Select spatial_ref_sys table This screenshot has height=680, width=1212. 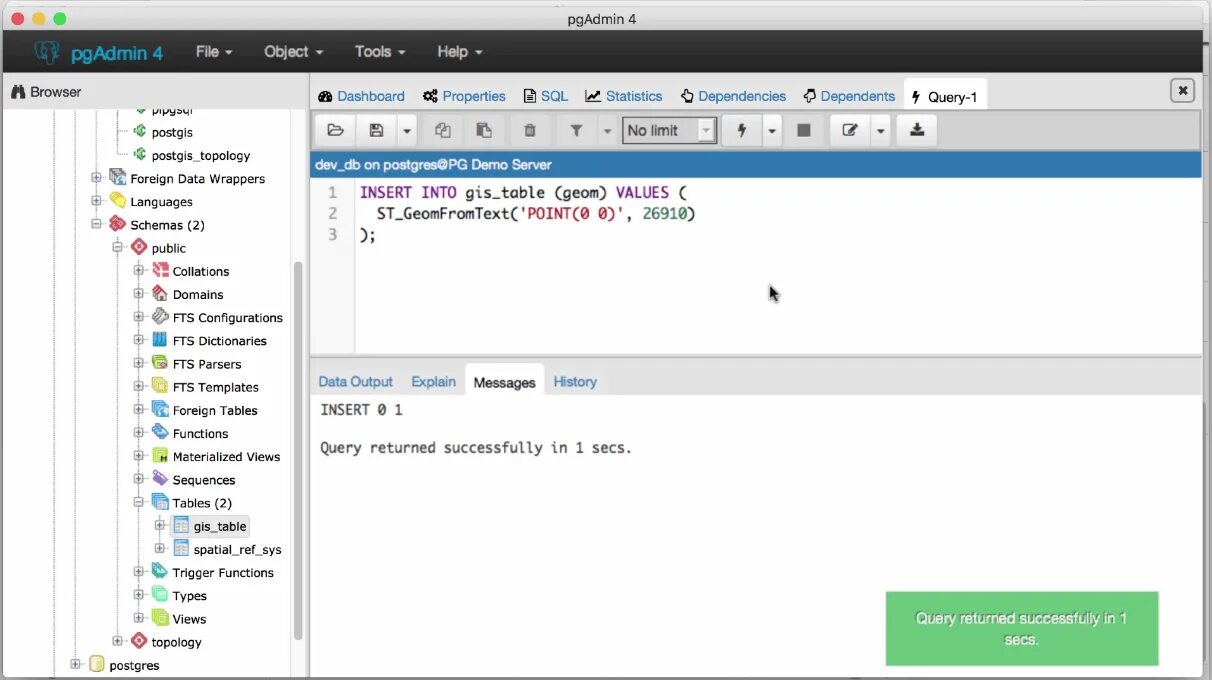237,549
